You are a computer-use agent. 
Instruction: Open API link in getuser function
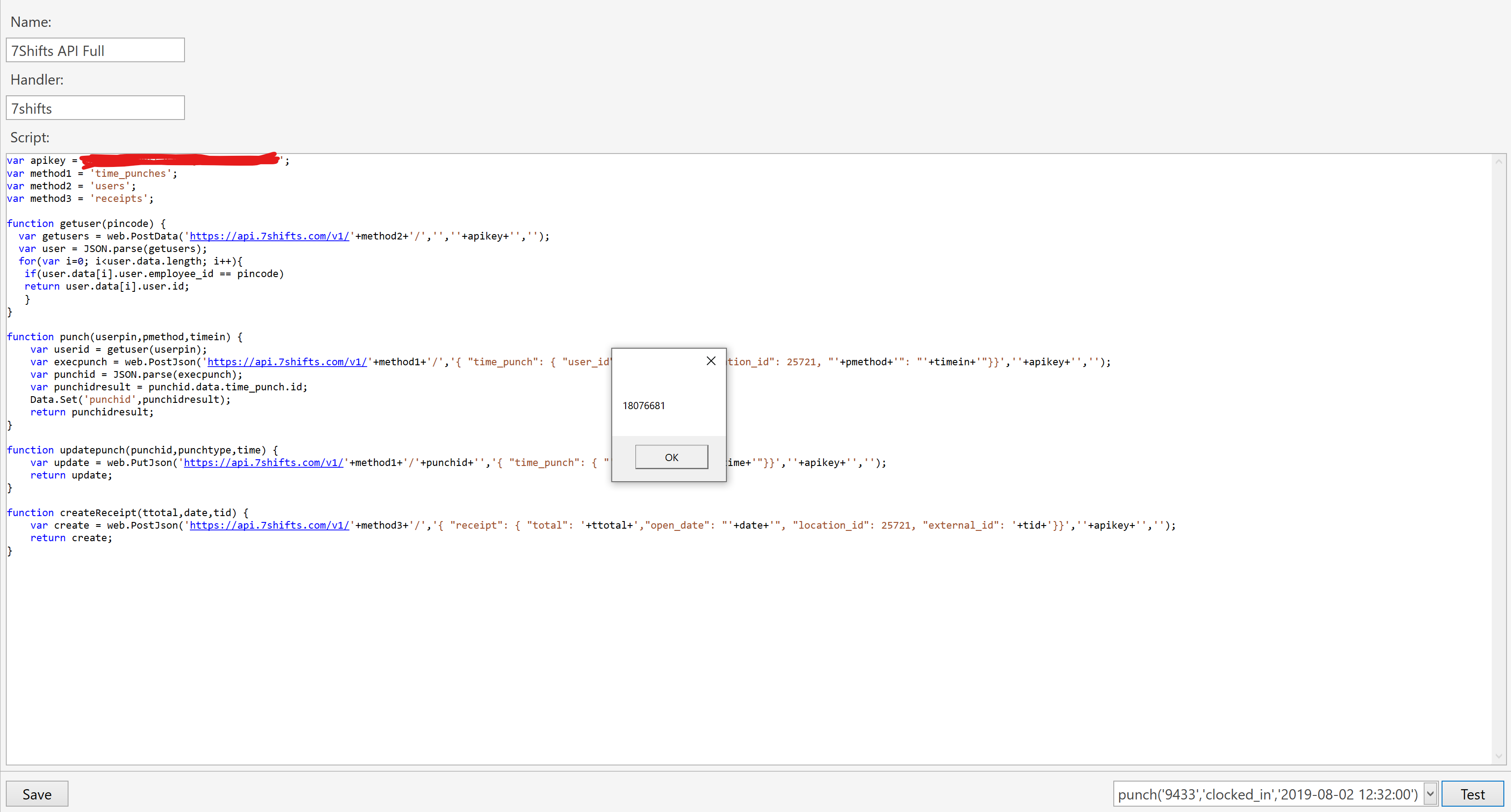pos(269,236)
